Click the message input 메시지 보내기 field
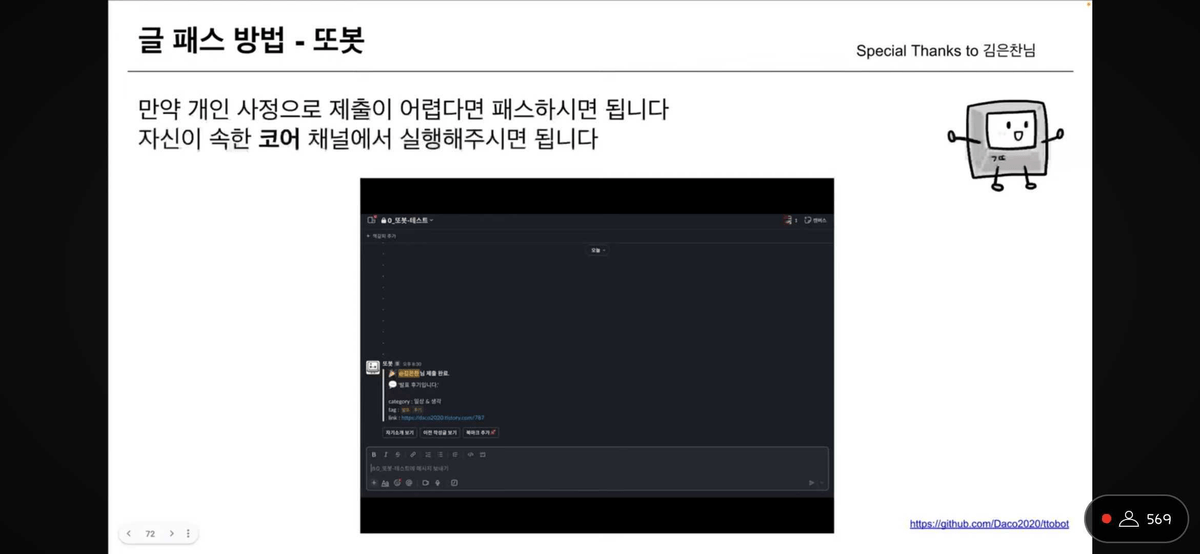1200x554 pixels. click(595, 468)
